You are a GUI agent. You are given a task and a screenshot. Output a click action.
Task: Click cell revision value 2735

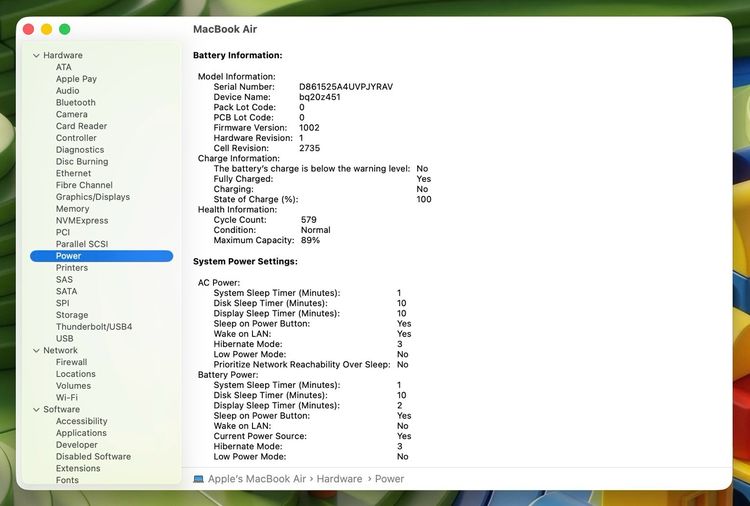309,148
